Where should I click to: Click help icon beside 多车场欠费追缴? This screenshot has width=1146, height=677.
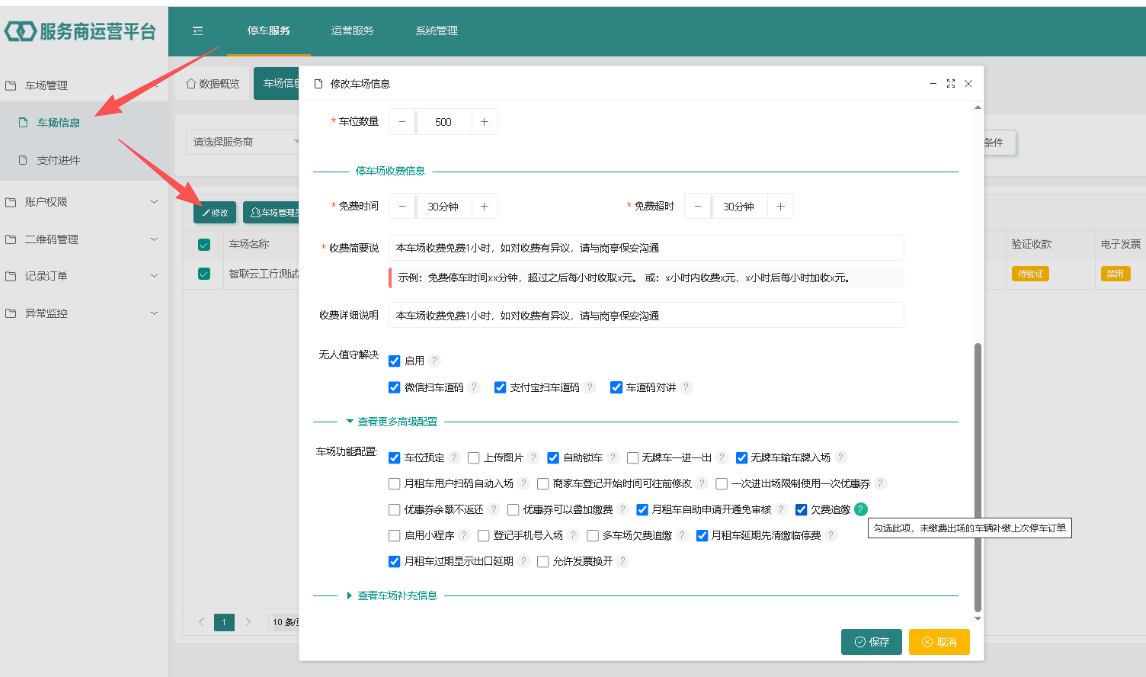(682, 536)
